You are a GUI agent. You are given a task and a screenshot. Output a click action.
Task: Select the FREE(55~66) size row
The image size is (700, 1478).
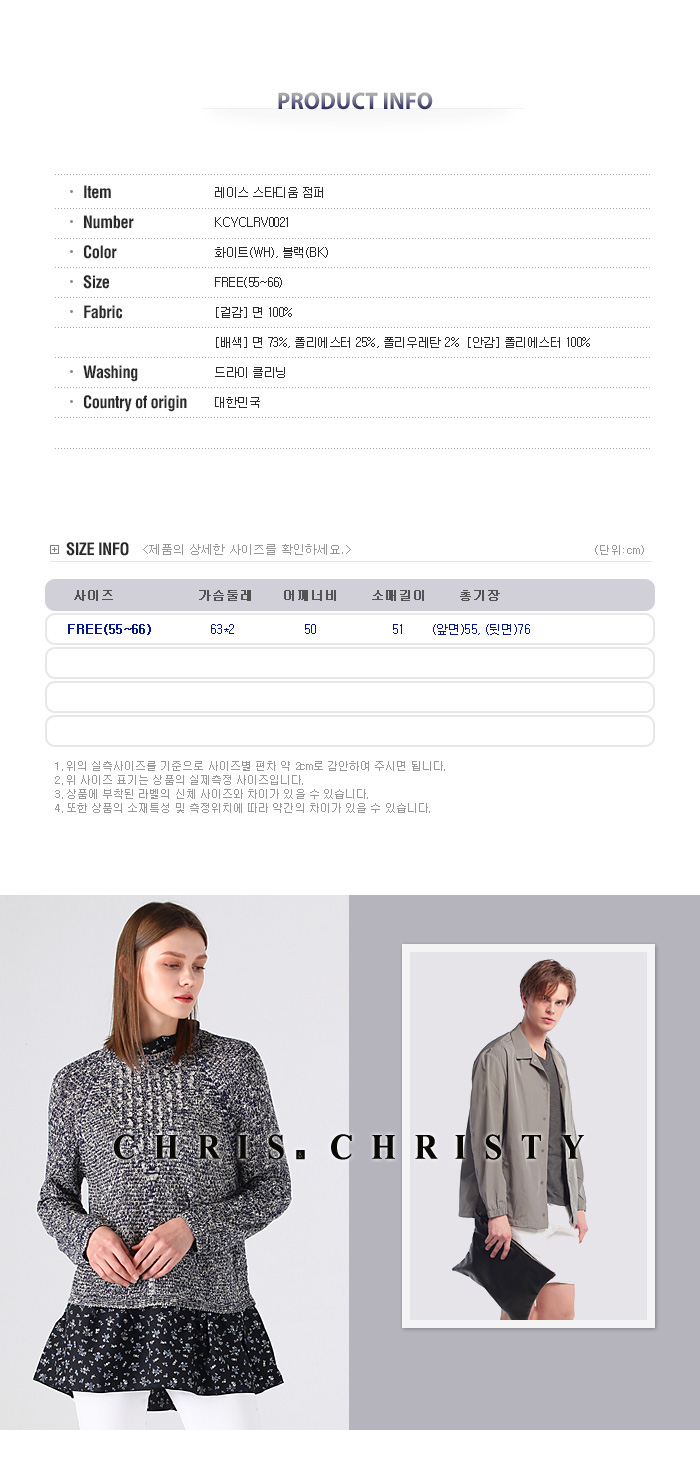(350, 629)
